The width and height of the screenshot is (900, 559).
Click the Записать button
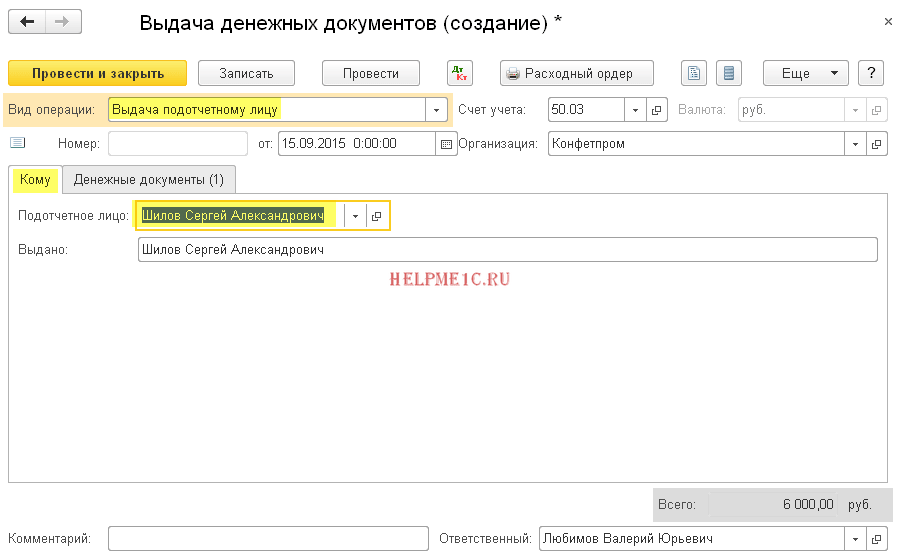247,73
